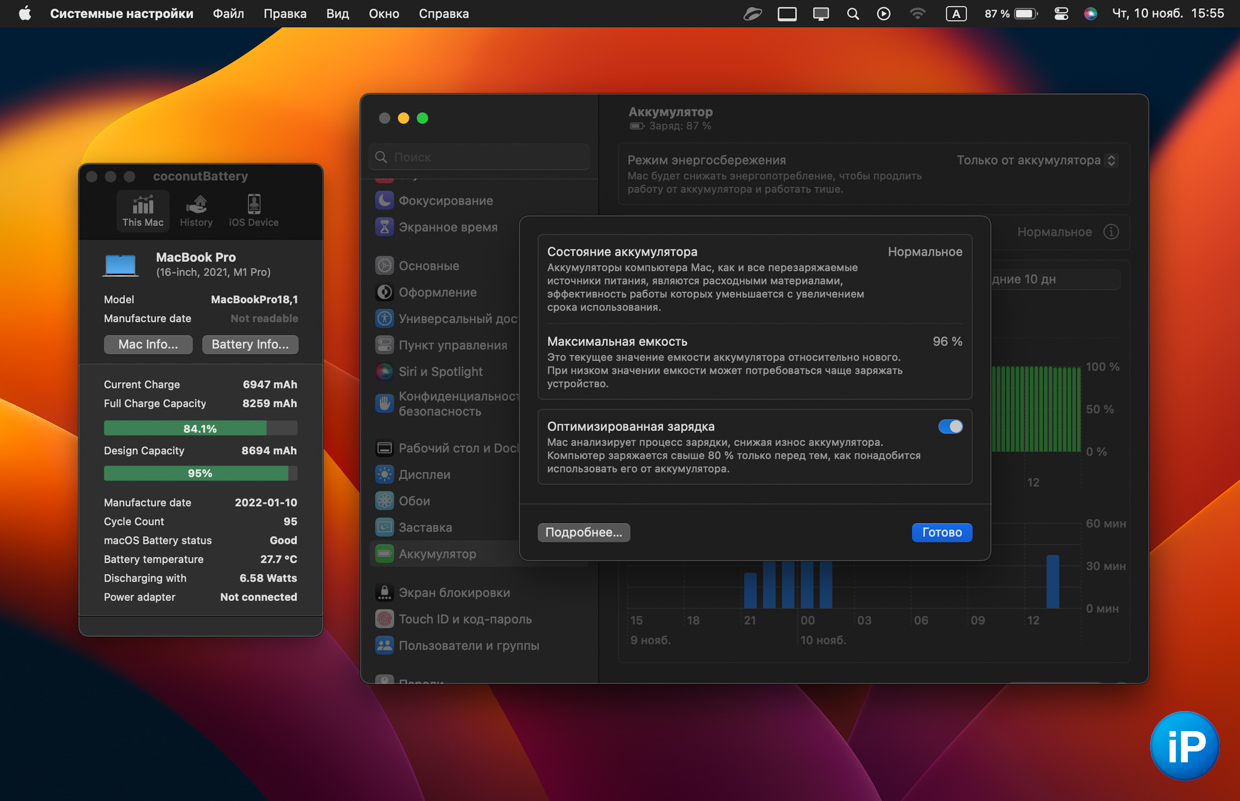Switch to coconutBattery History tab
Viewport: 1240px width, 801px height.
[196, 211]
